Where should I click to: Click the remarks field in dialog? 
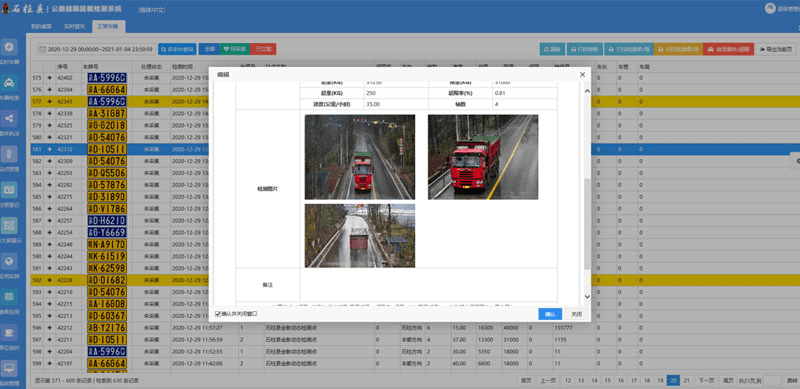428,284
